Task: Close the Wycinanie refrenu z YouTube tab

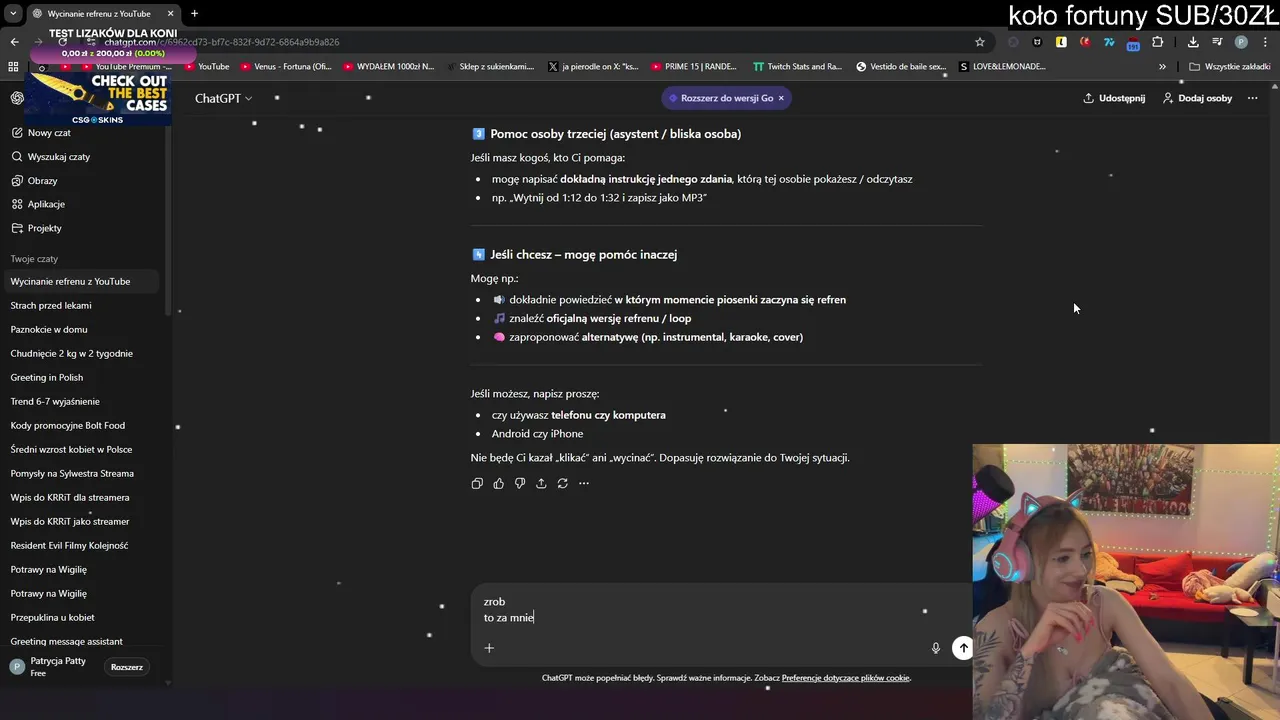Action: (x=170, y=13)
